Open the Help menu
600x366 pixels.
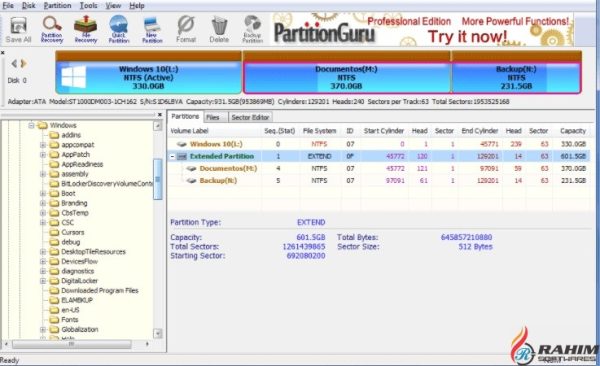click(137, 6)
